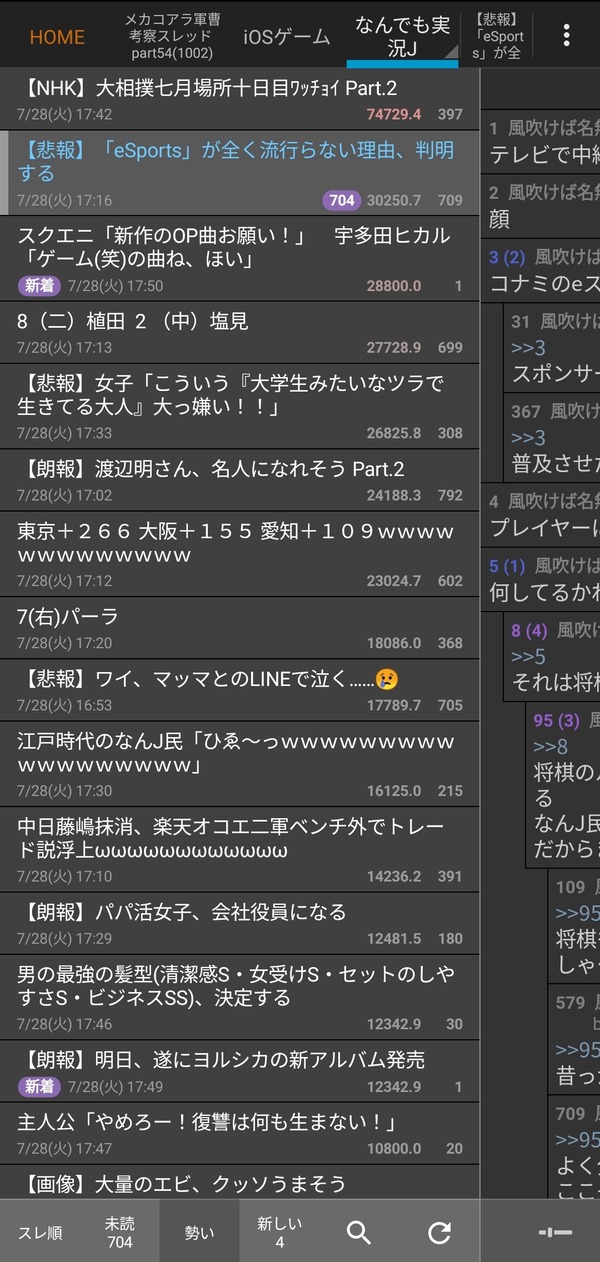Open thread 江戸時代のなんJ民
Image resolution: width=600 pixels, height=1262 pixels.
coord(240,764)
